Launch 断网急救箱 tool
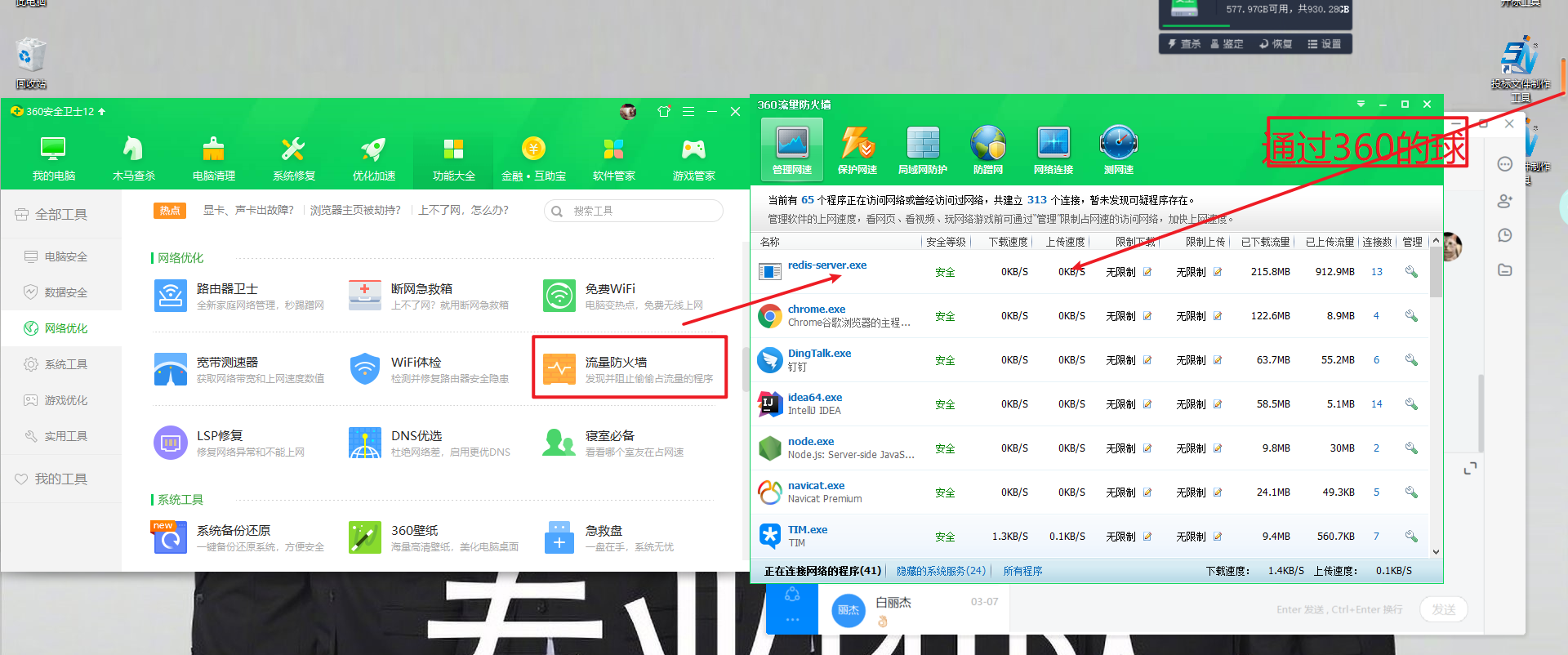1568x655 pixels. pyautogui.click(x=429, y=296)
